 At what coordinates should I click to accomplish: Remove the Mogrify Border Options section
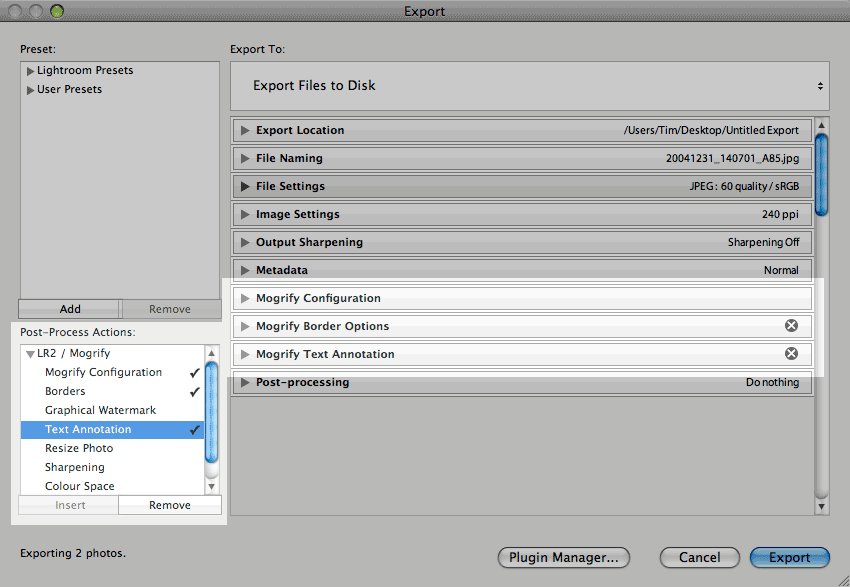pos(791,326)
